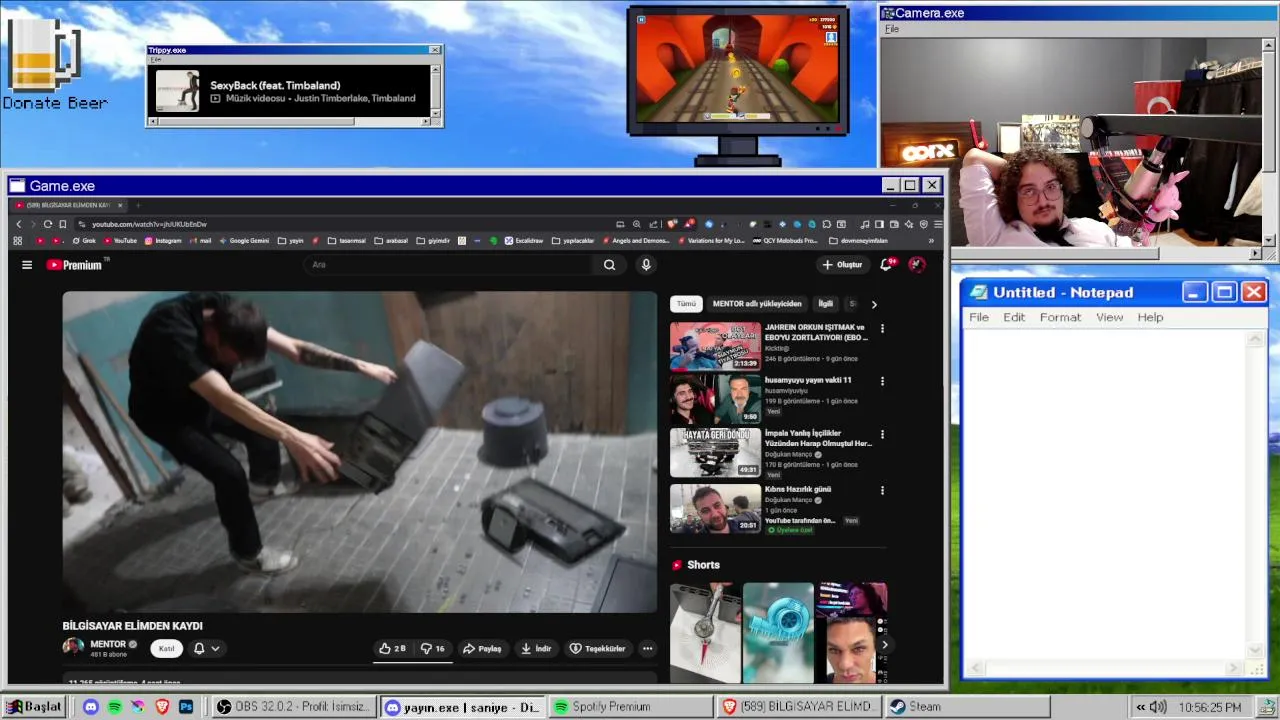This screenshot has width=1280, height=720.
Task: Select the İlgili filter chip
Action: (825, 304)
